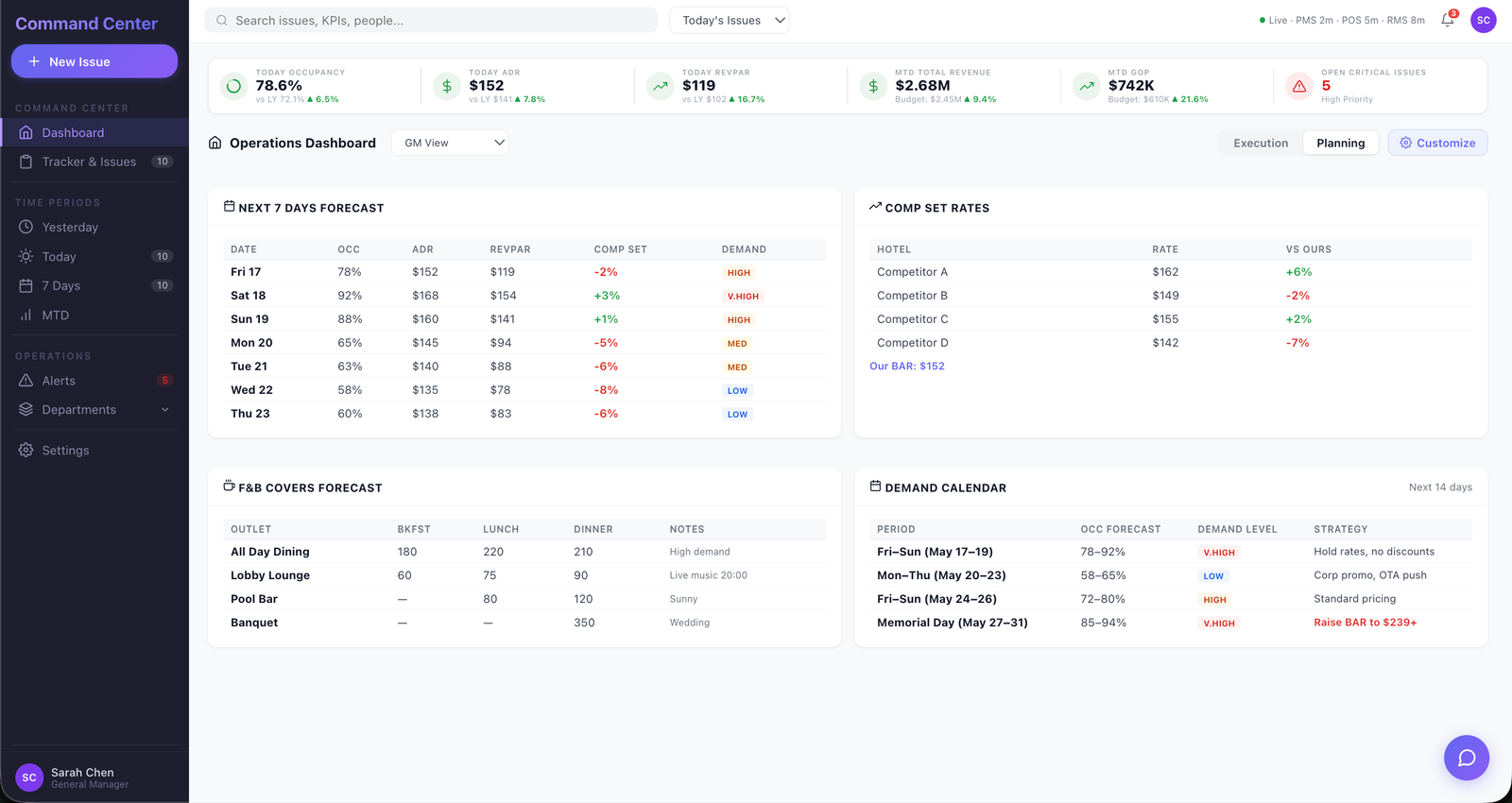Expand the Departments sidebar section
The height and width of the screenshot is (803, 1512).
click(94, 410)
